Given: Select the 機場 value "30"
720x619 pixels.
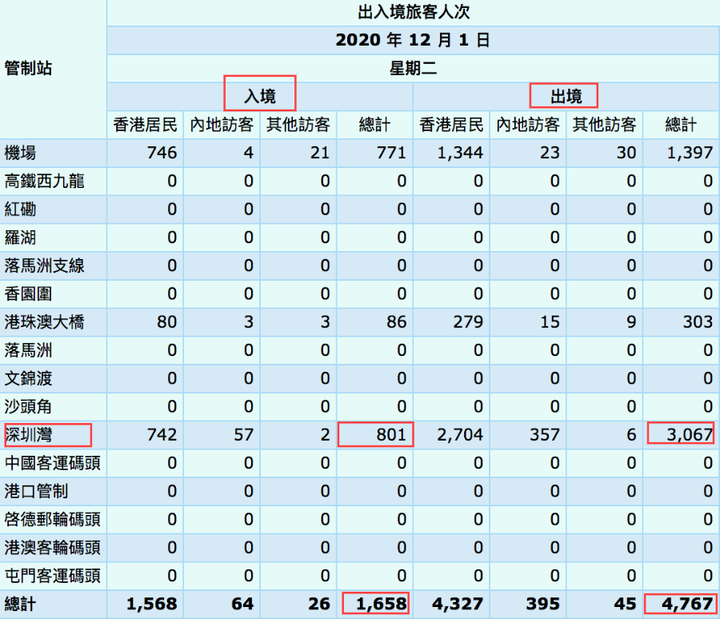Looking at the screenshot, I should point(626,153).
